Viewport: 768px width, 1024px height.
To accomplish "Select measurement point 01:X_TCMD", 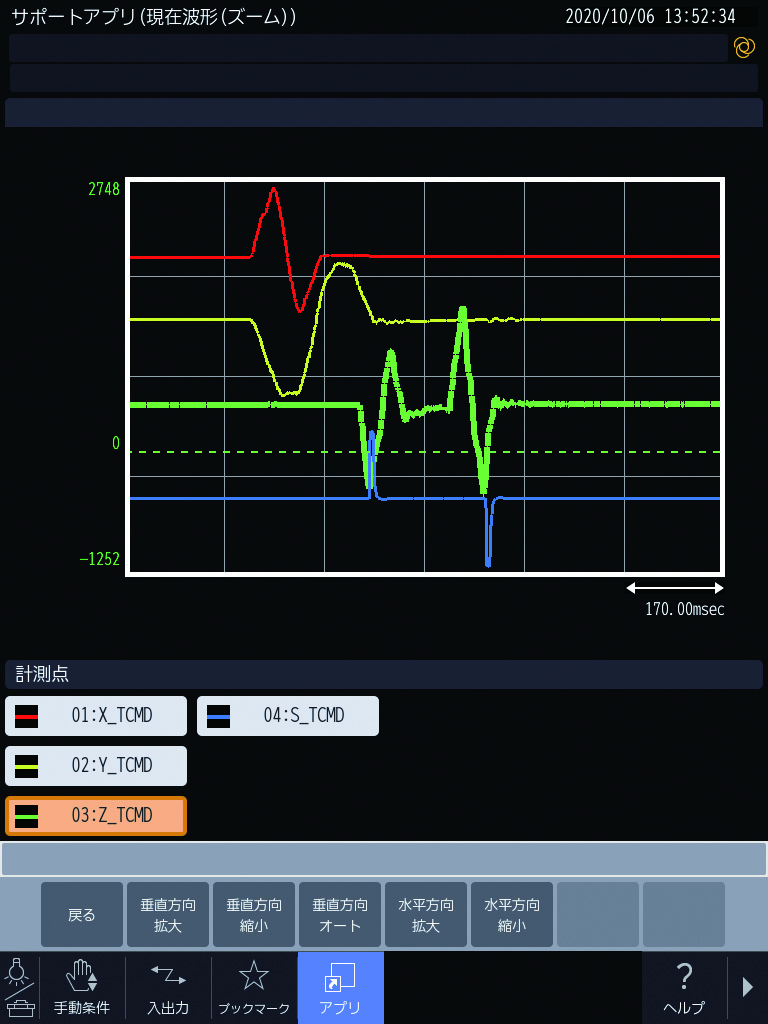I will pos(96,716).
